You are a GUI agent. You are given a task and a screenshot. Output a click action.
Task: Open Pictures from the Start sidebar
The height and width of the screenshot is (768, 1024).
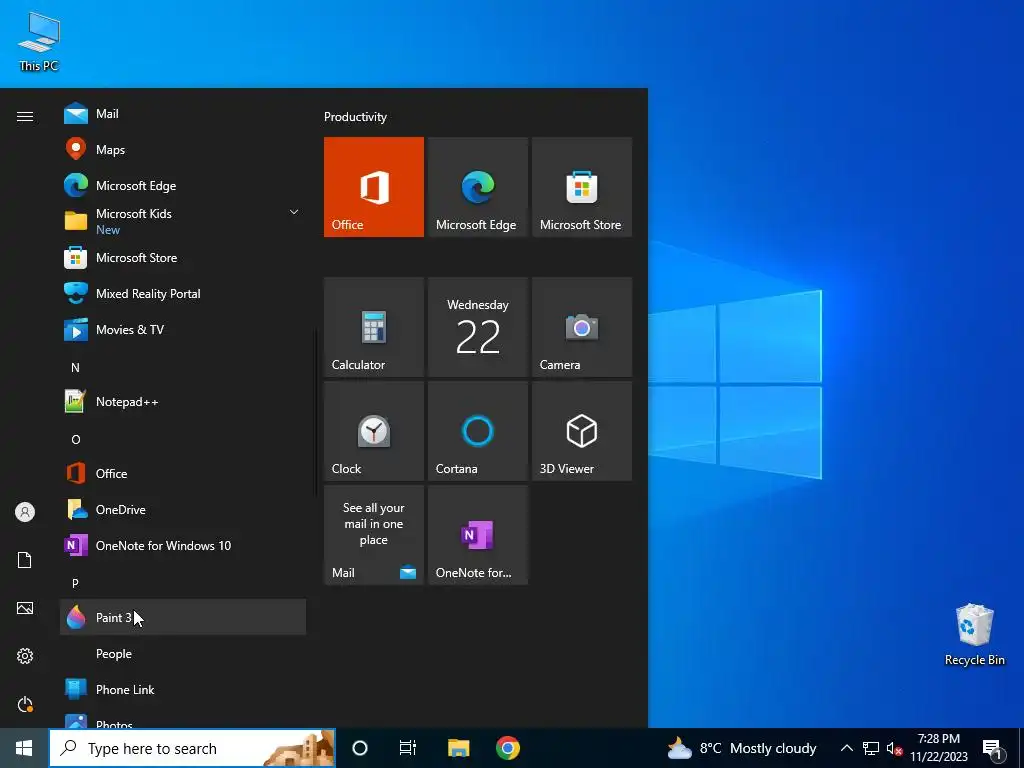tap(25, 608)
